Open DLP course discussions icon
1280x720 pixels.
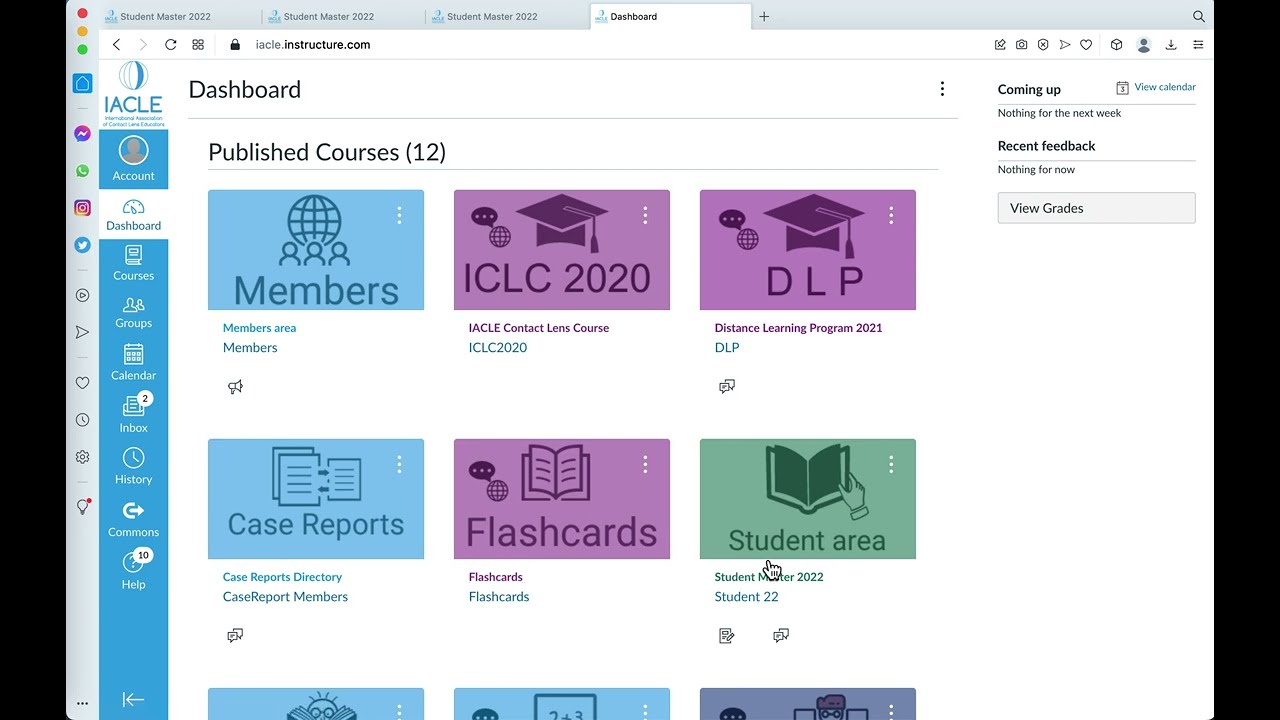pos(727,387)
